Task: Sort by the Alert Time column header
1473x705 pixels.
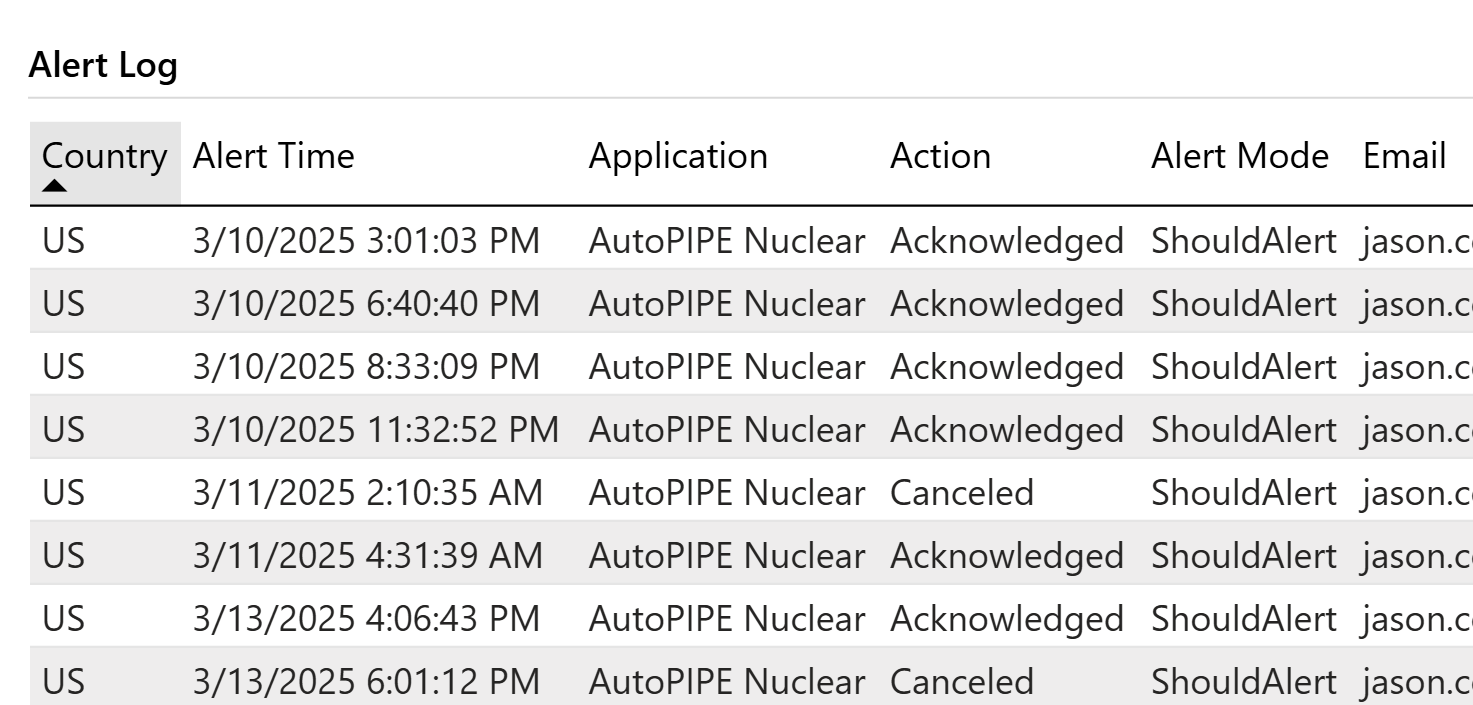Action: pos(273,156)
